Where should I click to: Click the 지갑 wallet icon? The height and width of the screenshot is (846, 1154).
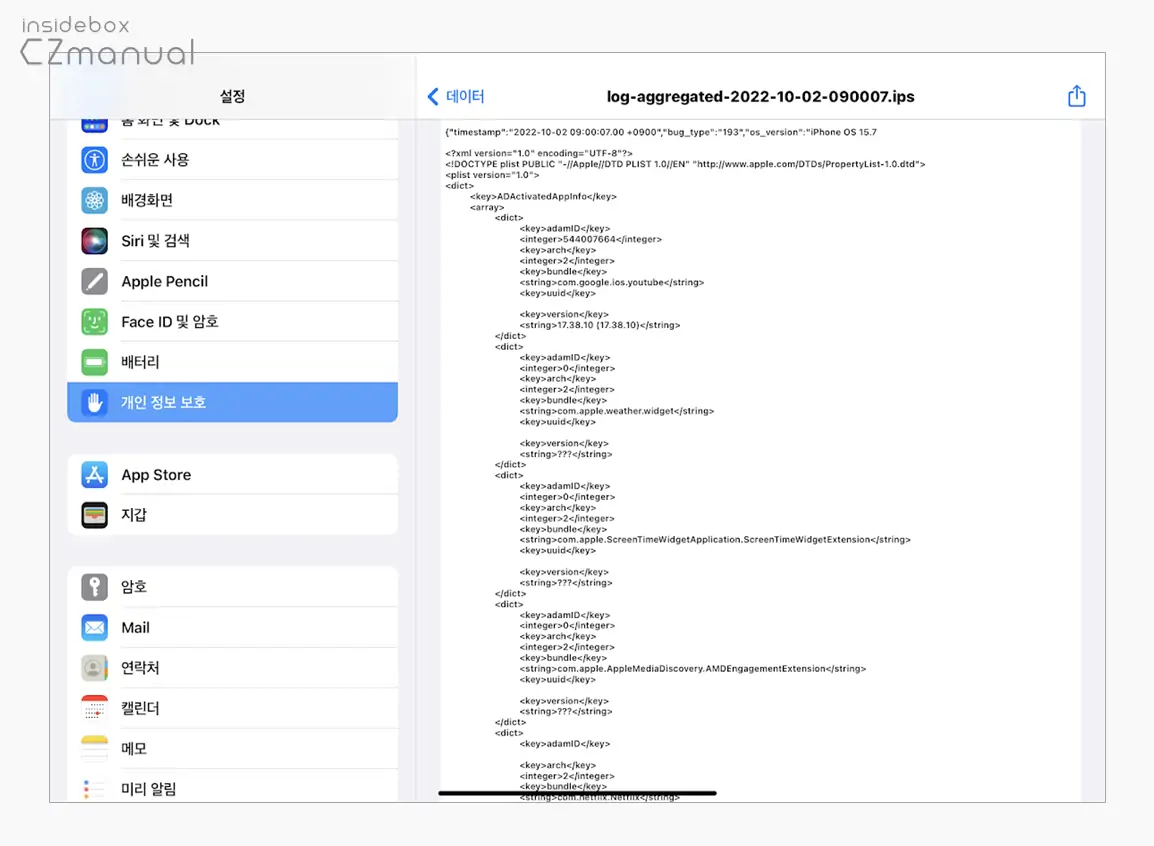pyautogui.click(x=94, y=515)
